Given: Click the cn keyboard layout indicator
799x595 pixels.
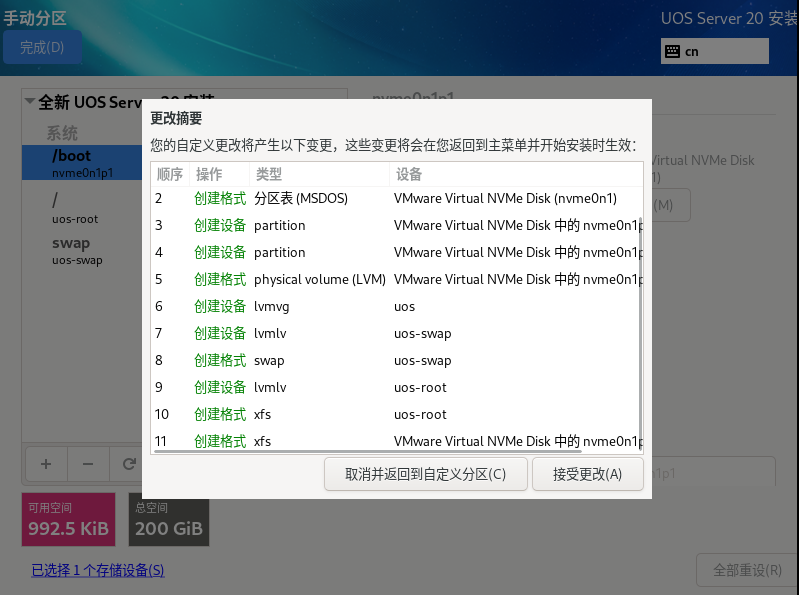Looking at the screenshot, I should coord(714,51).
